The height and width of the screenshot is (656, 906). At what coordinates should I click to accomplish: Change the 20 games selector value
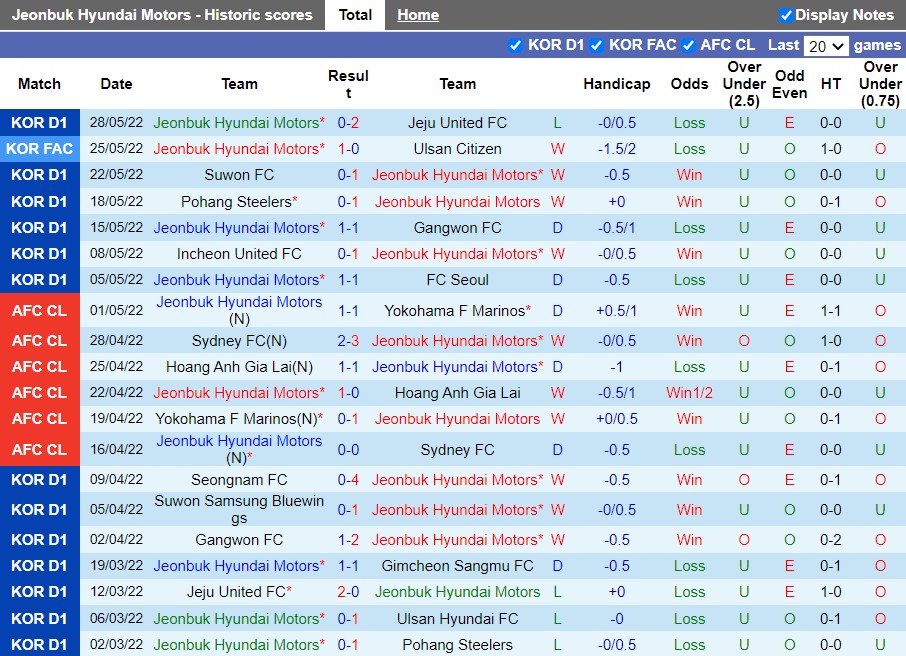[x=826, y=45]
